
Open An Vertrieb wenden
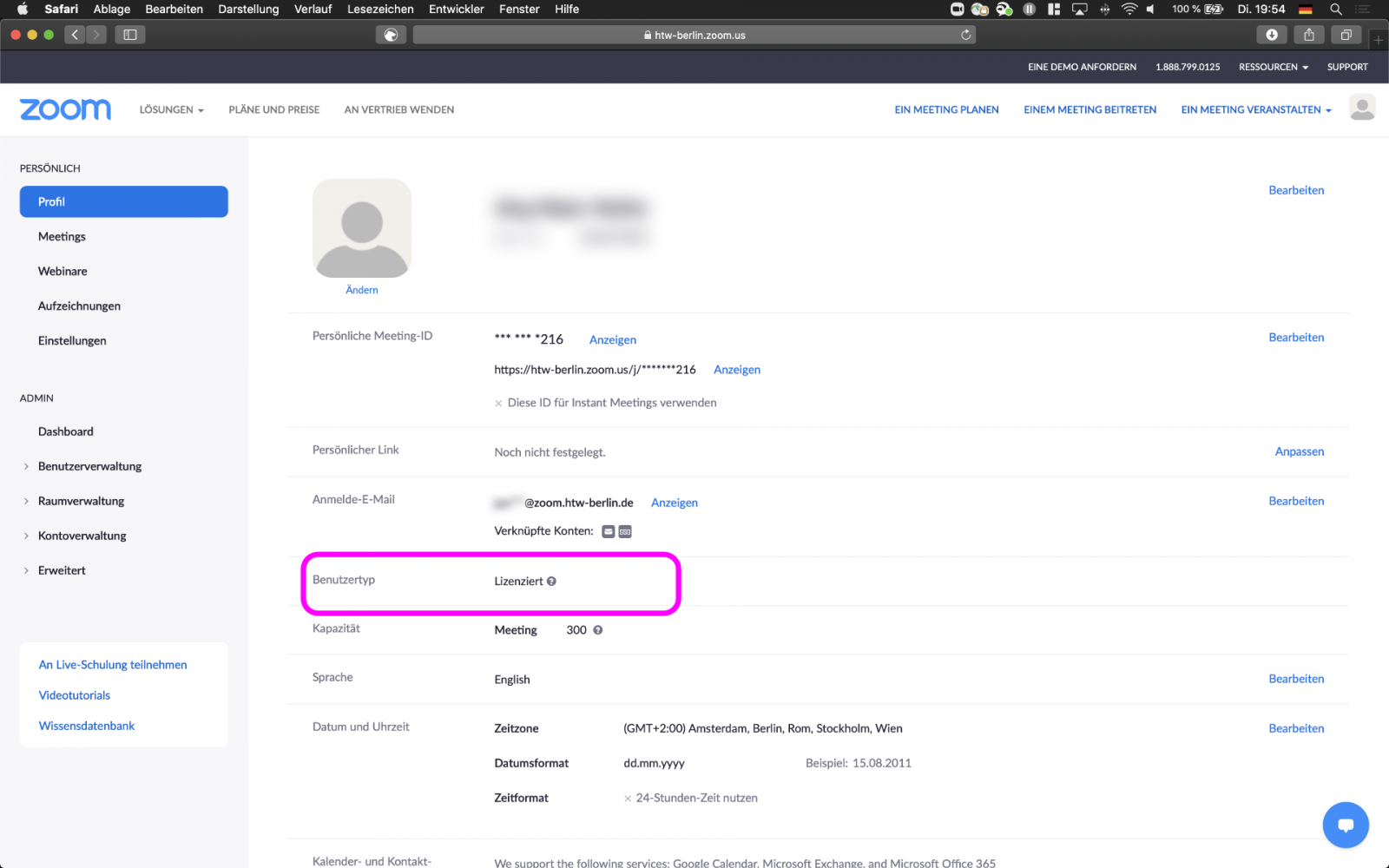[x=398, y=109]
